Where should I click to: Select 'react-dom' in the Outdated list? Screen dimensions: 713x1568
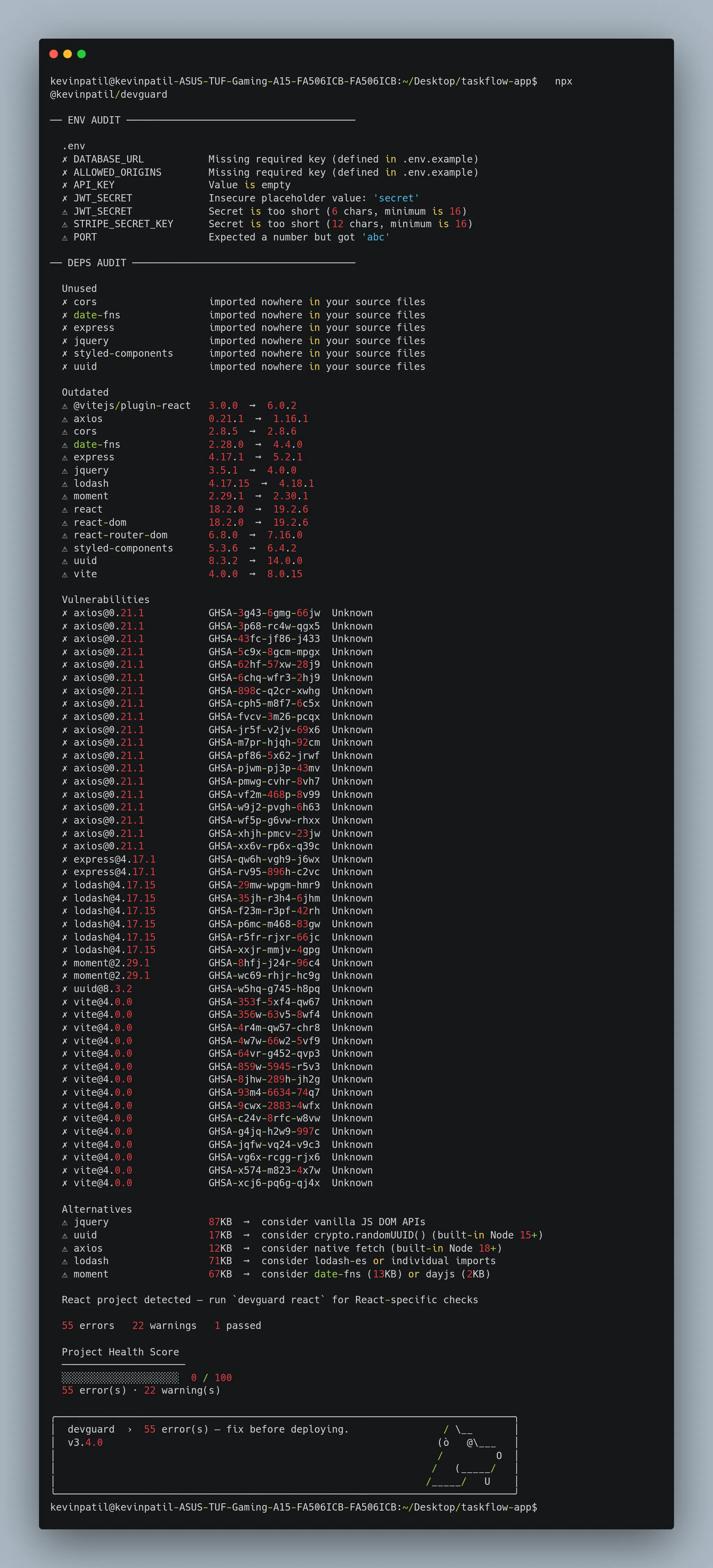coord(100,522)
